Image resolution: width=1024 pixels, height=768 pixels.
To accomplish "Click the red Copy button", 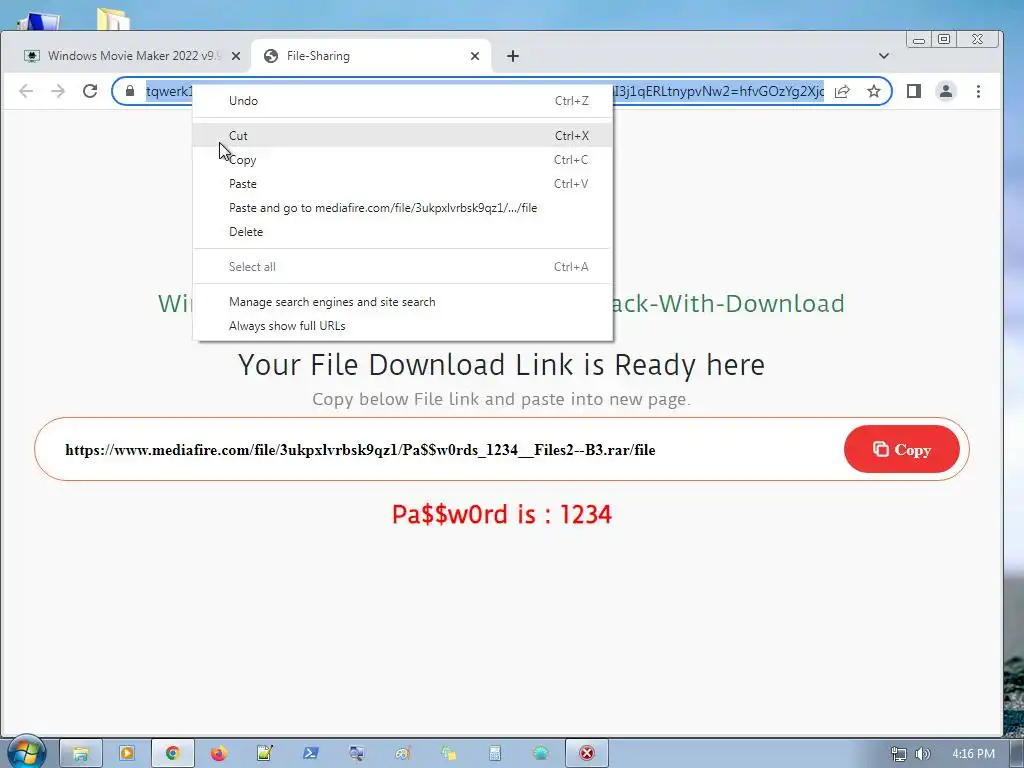I will pyautogui.click(x=901, y=449).
